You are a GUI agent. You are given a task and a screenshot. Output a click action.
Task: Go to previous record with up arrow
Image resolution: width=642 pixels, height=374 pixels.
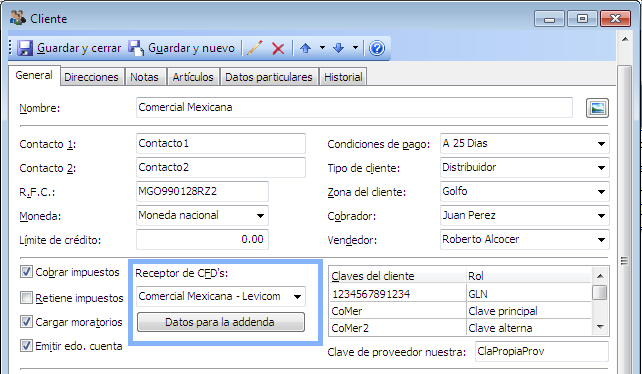point(305,48)
